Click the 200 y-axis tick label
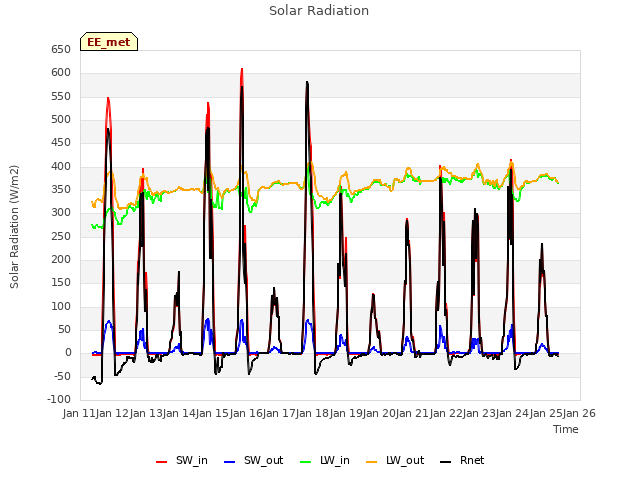This screenshot has width=640, height=480. [61, 260]
